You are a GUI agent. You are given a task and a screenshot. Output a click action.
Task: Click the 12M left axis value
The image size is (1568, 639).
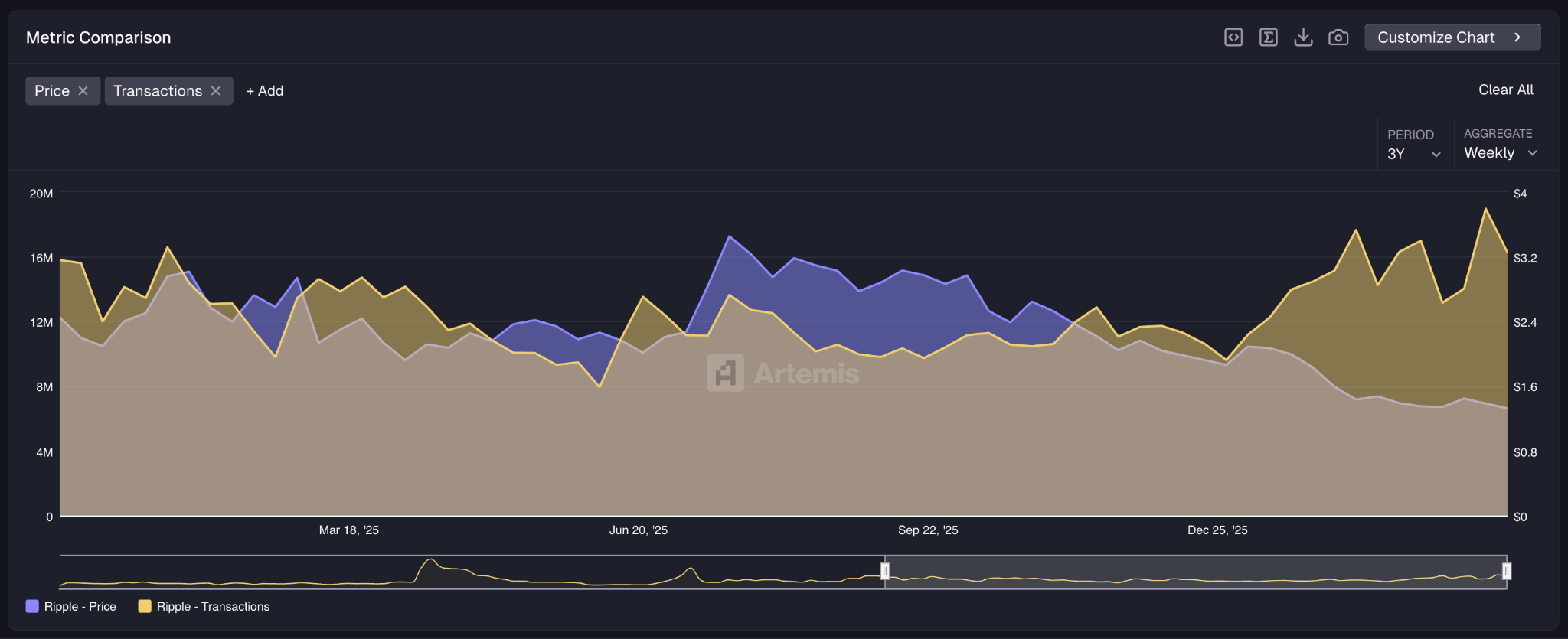[x=41, y=322]
